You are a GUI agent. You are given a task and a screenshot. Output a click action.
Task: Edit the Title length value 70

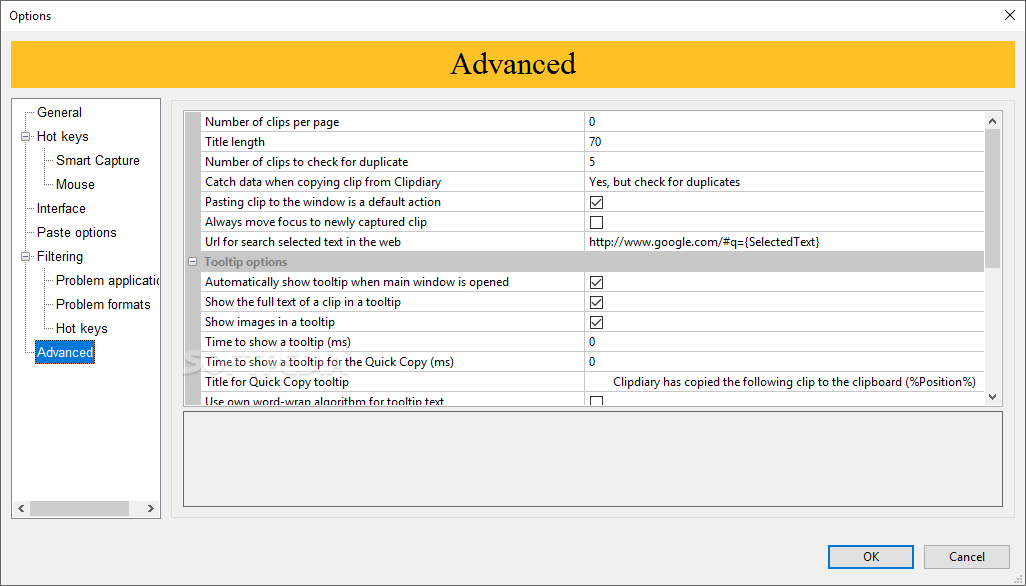(x=784, y=142)
